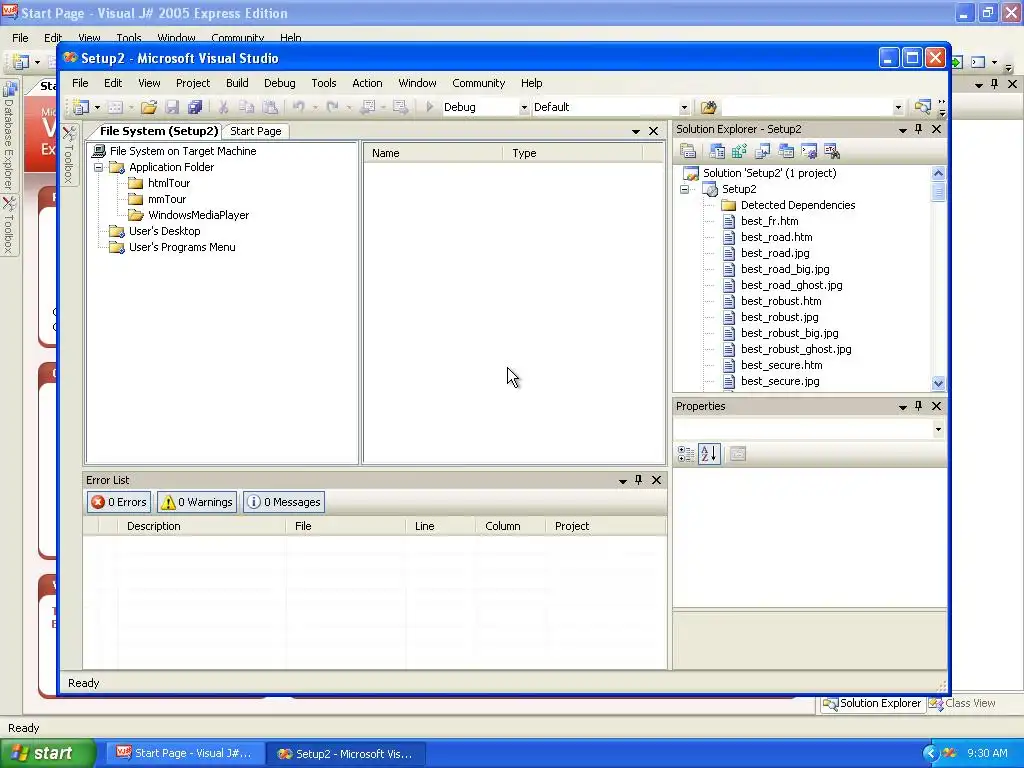Click the Property Pages icon in Properties panel
The height and width of the screenshot is (768, 1024).
point(738,454)
